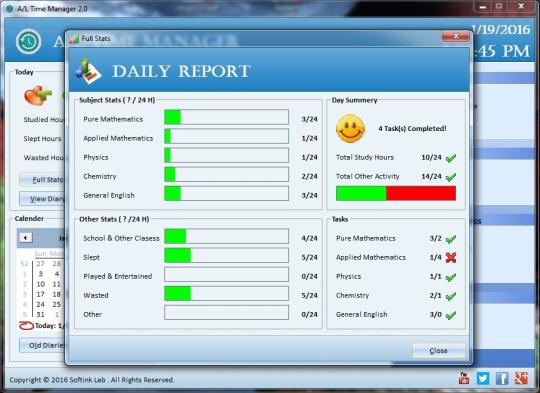Click the Full Stats dialog red X button
Image resolution: width=540 pixels, height=393 pixels.
click(456, 36)
